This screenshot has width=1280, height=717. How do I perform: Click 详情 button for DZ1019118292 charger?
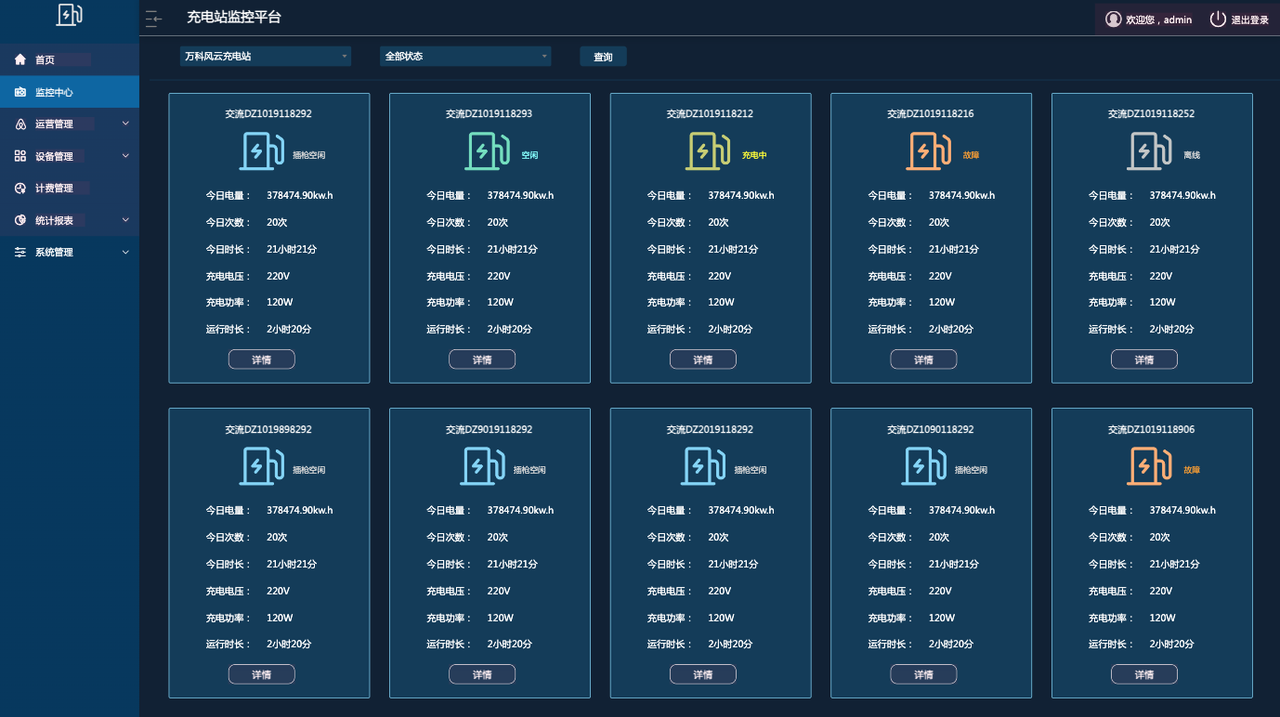point(262,359)
